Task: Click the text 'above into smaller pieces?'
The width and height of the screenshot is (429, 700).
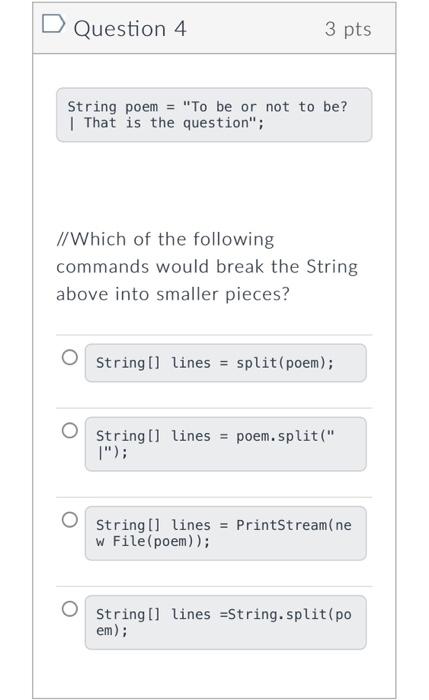Action: point(173,295)
